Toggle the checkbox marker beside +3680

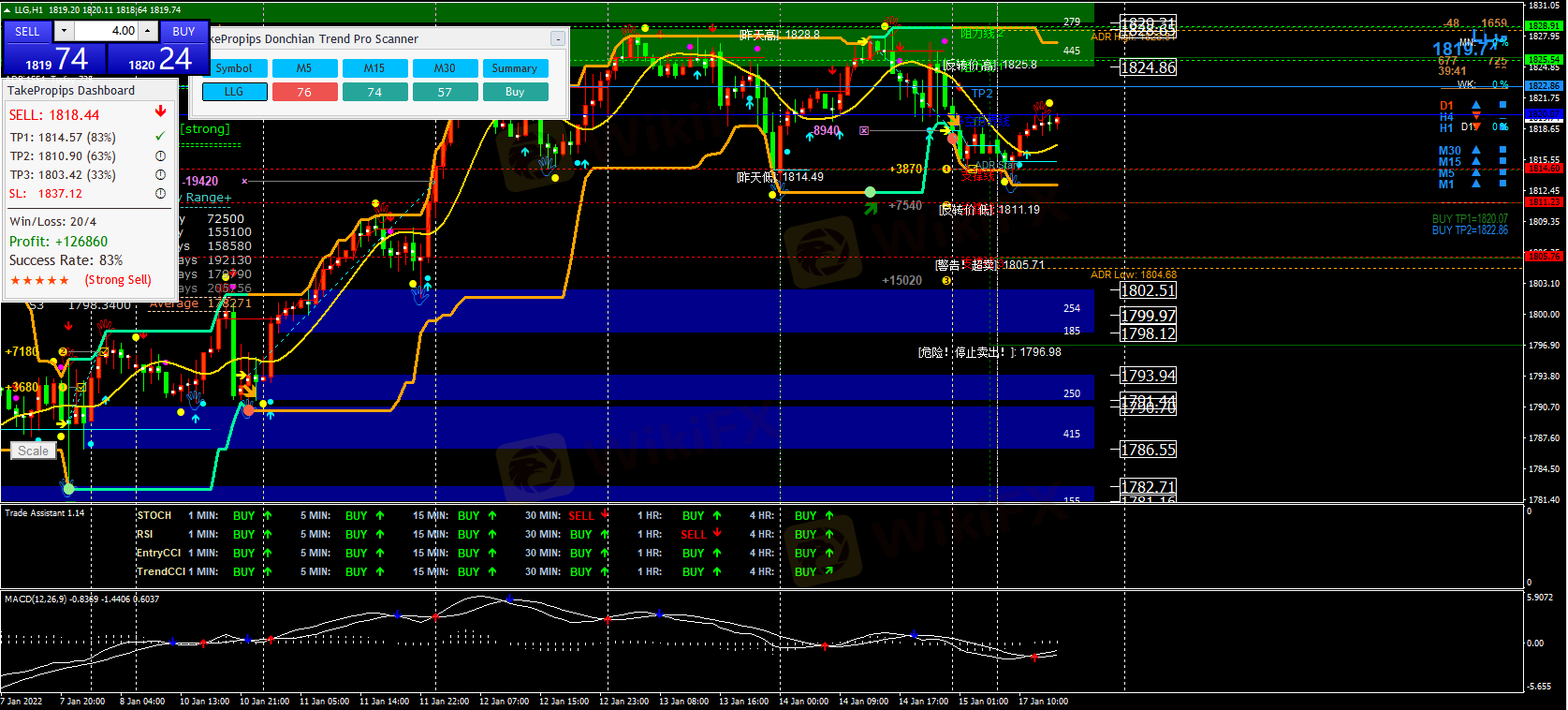click(x=81, y=387)
